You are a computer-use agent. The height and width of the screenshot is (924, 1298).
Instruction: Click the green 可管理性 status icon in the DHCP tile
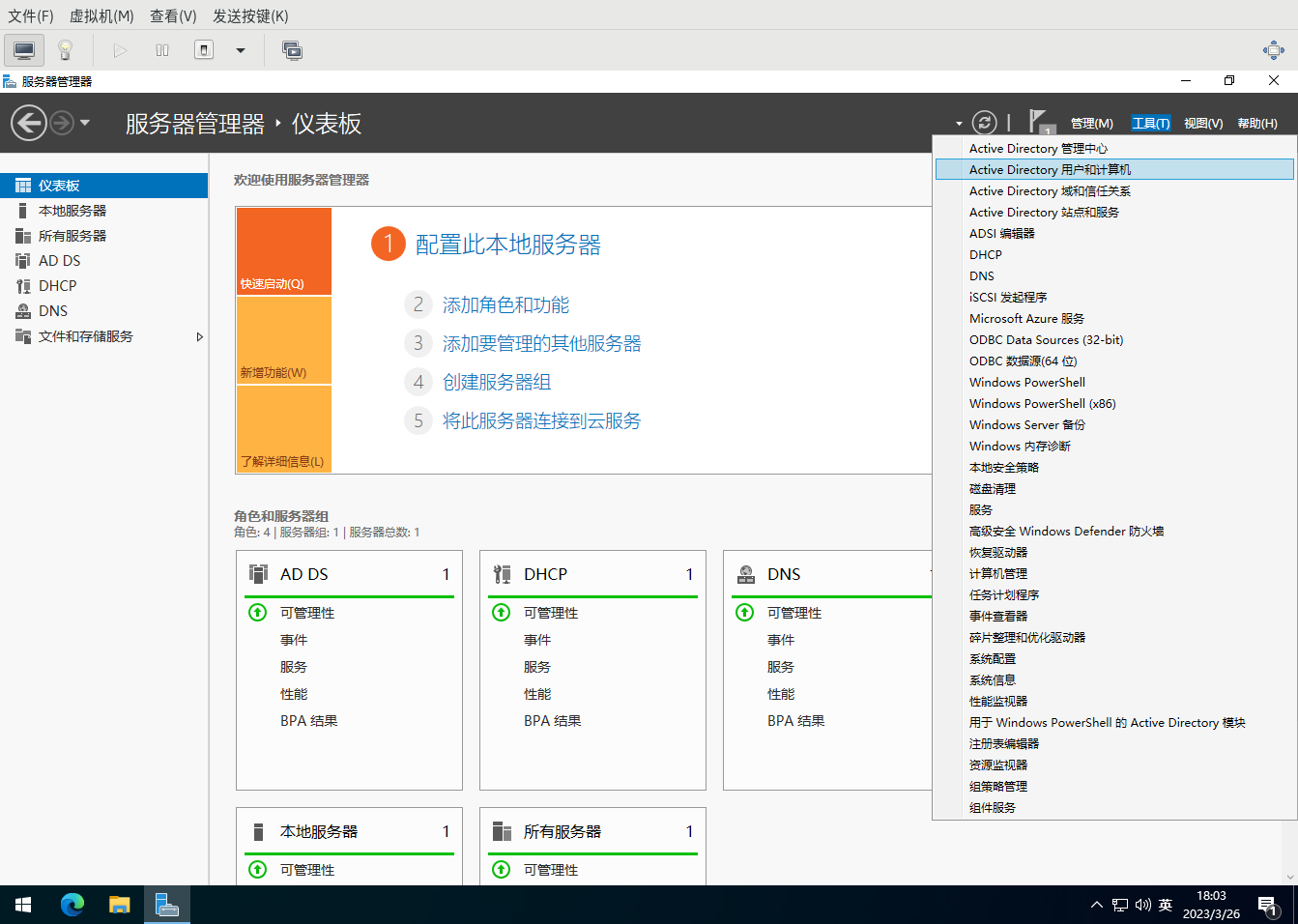tap(501, 613)
